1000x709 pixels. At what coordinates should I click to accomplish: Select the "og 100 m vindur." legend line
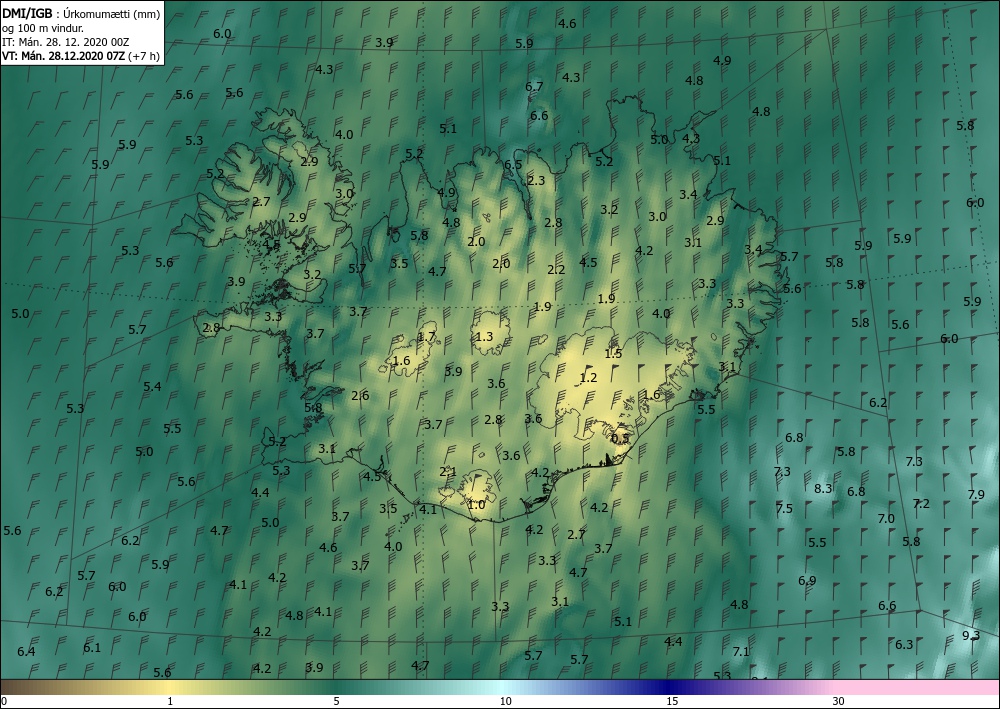tap(43, 28)
